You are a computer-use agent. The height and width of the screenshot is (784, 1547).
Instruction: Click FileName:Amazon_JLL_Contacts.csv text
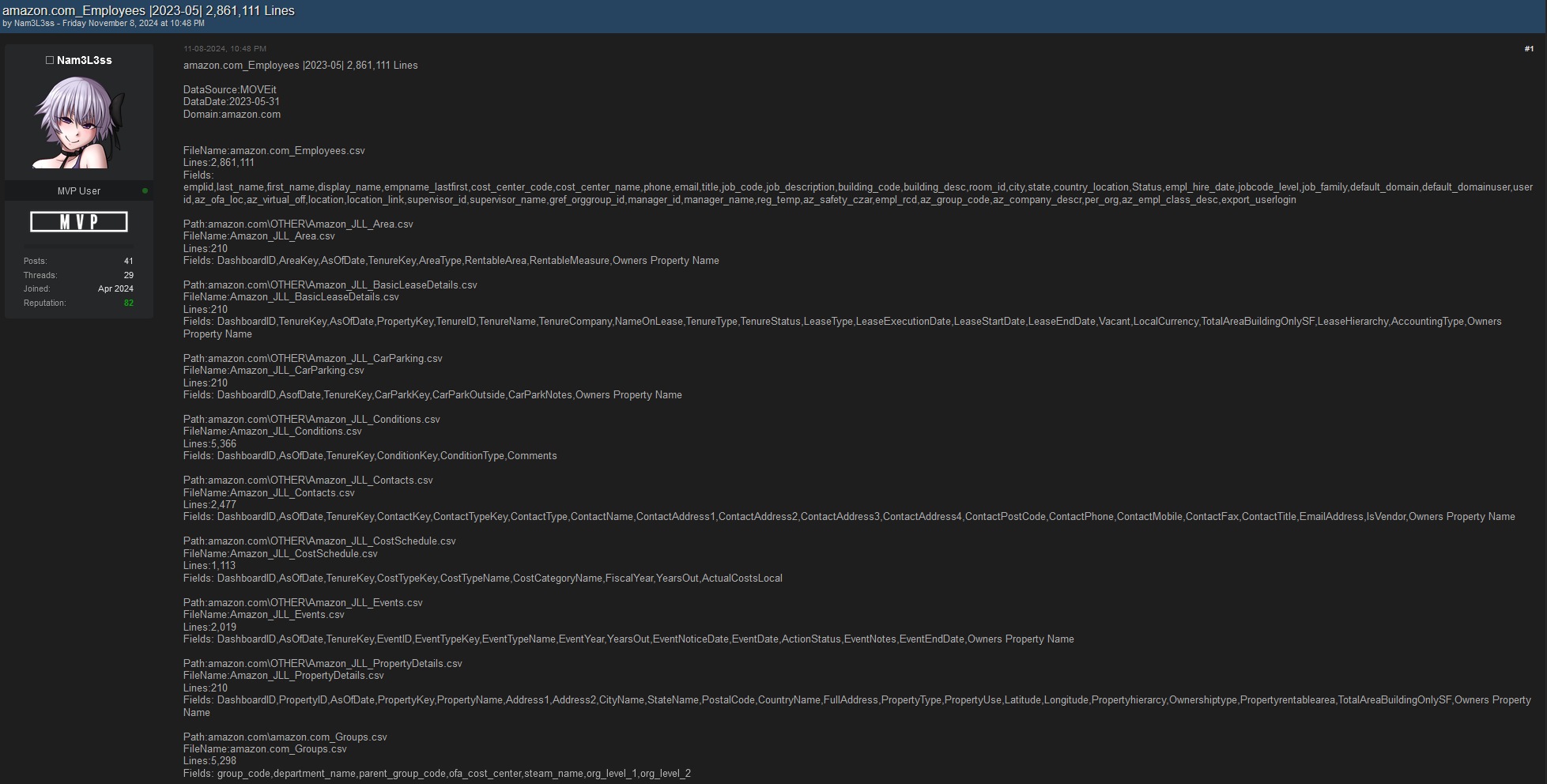(x=269, y=493)
